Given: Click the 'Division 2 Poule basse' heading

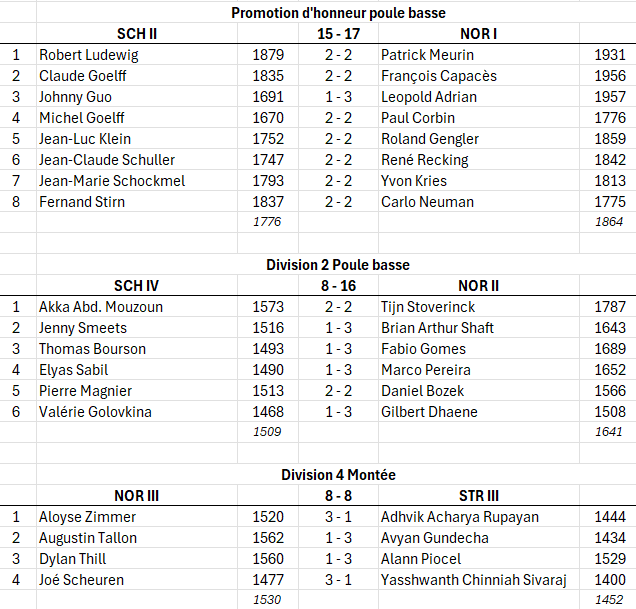Looking at the screenshot, I should (x=338, y=265).
